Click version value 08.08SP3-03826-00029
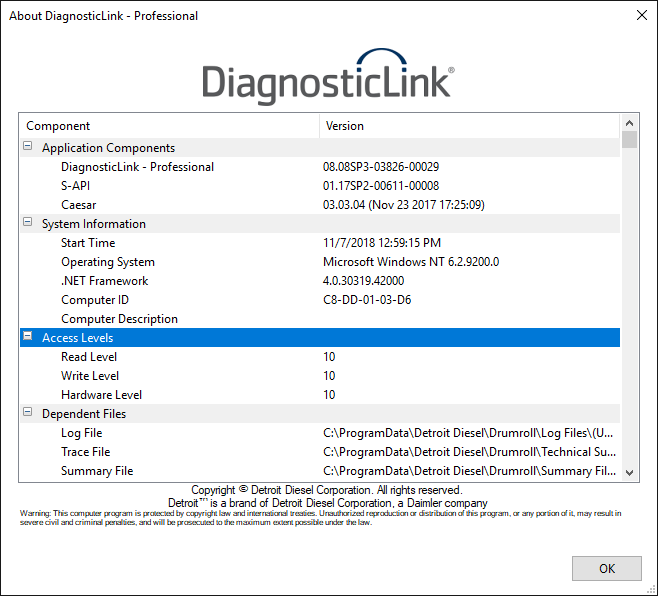Viewport: 658px width, 596px height. click(x=381, y=167)
